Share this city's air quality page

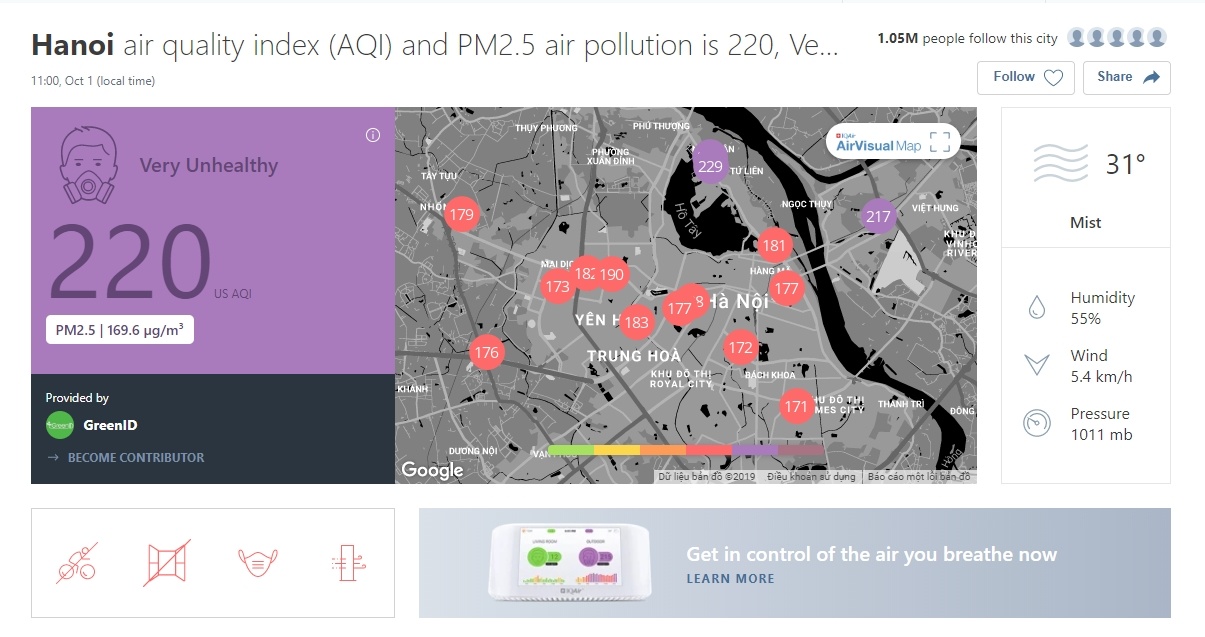(1126, 77)
